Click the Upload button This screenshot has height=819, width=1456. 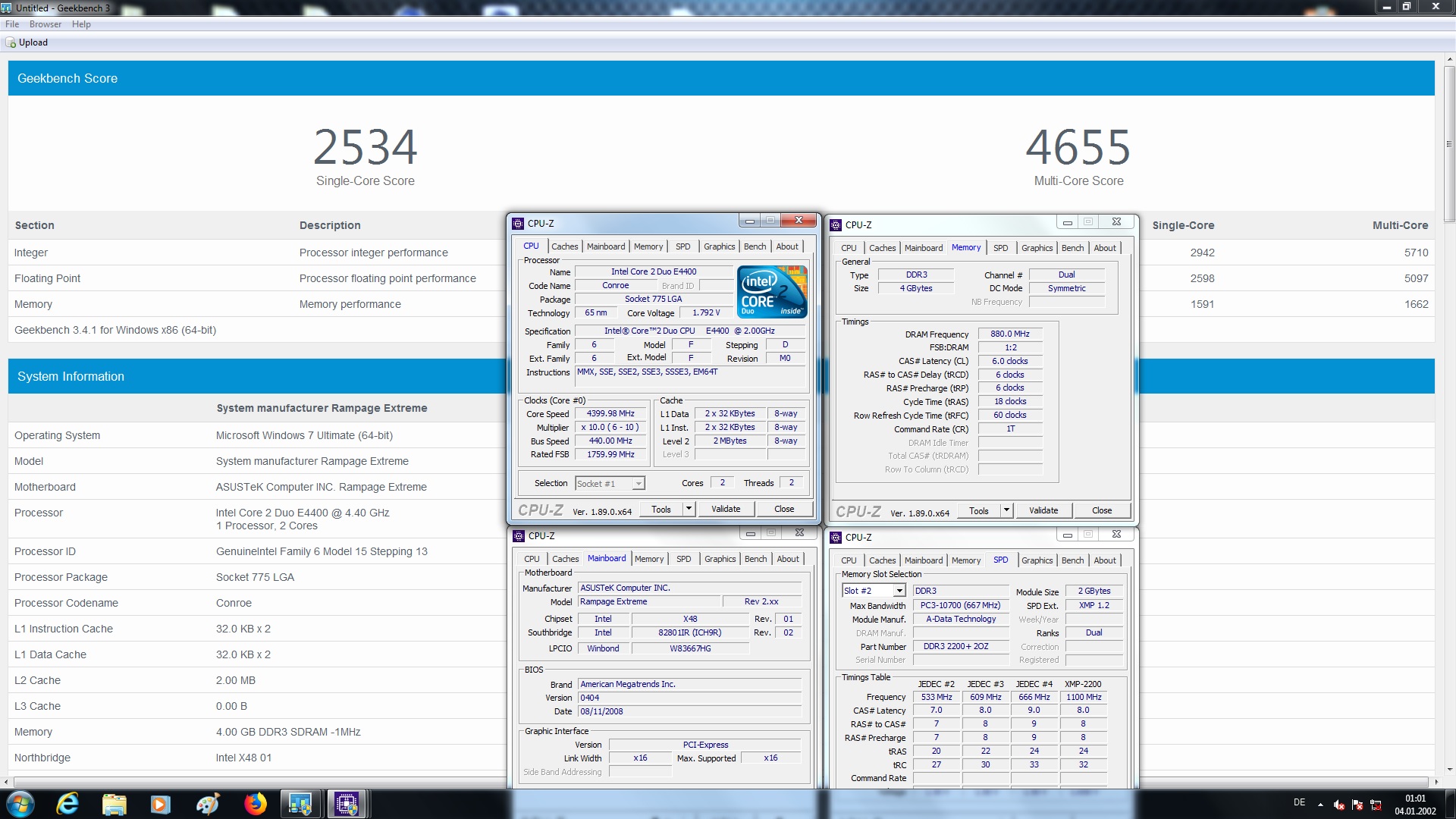pos(27,42)
